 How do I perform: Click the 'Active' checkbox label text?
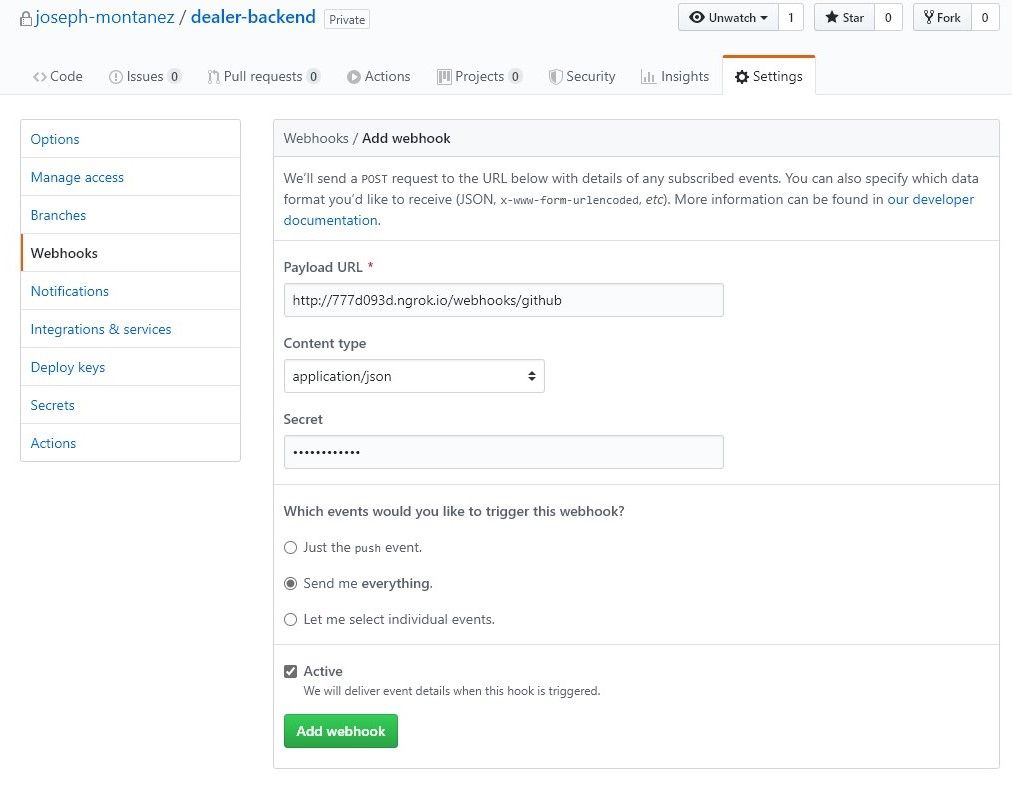323,672
